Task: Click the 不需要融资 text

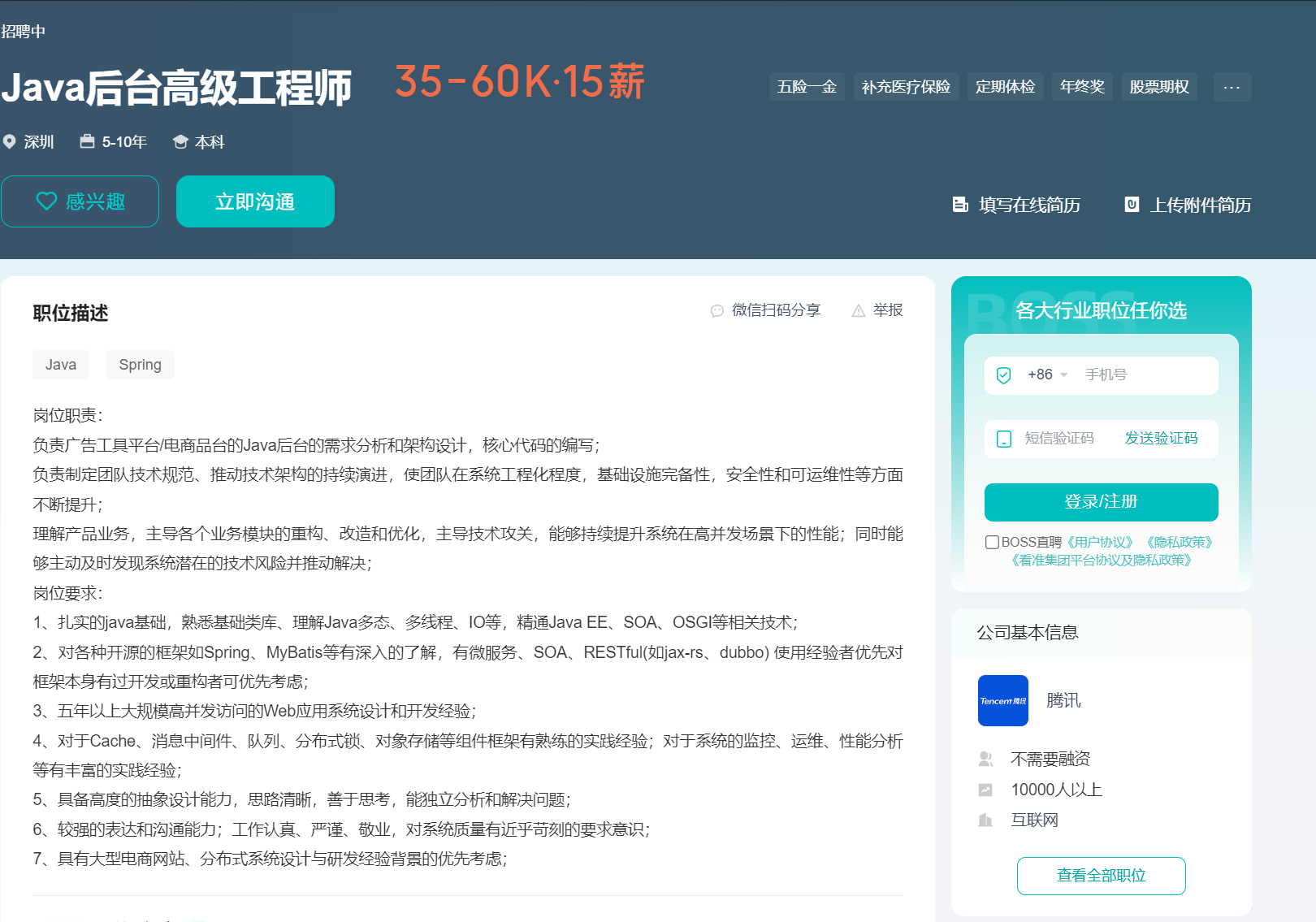Action: [1050, 759]
